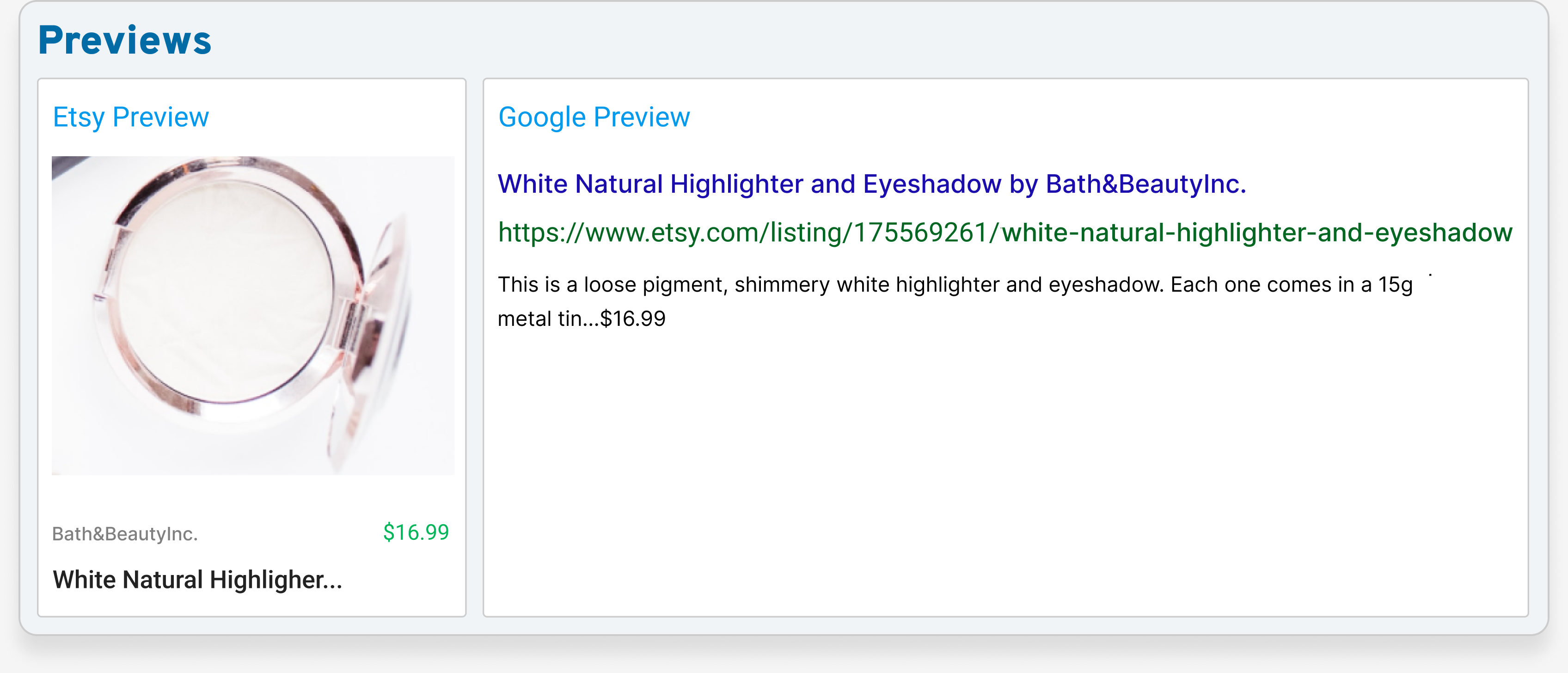Click the Bath&BeautyInc. shop name
Image resolution: width=1568 pixels, height=673 pixels.
[x=125, y=534]
